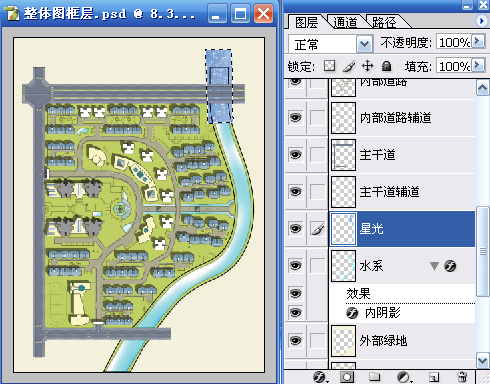Switch to the 路径 tab

pyautogui.click(x=384, y=22)
